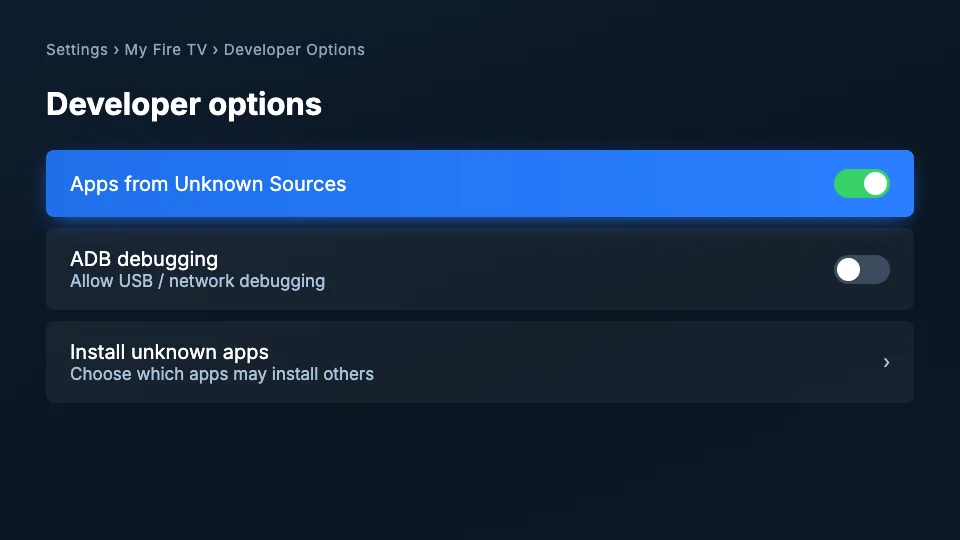This screenshot has width=960, height=540.
Task: Select Developer Options breadcrumb entry
Action: pyautogui.click(x=294, y=50)
